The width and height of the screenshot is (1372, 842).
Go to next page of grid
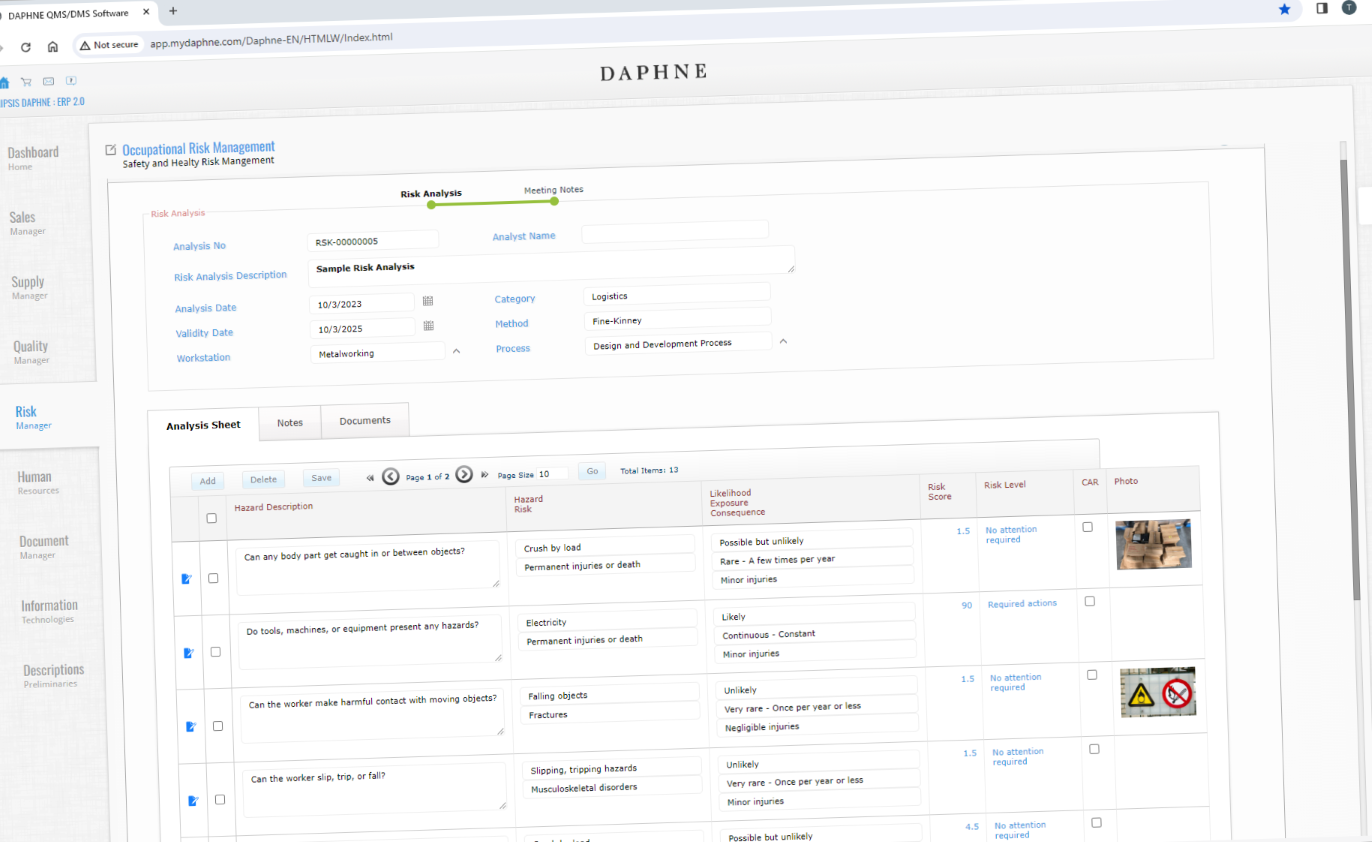(x=464, y=474)
